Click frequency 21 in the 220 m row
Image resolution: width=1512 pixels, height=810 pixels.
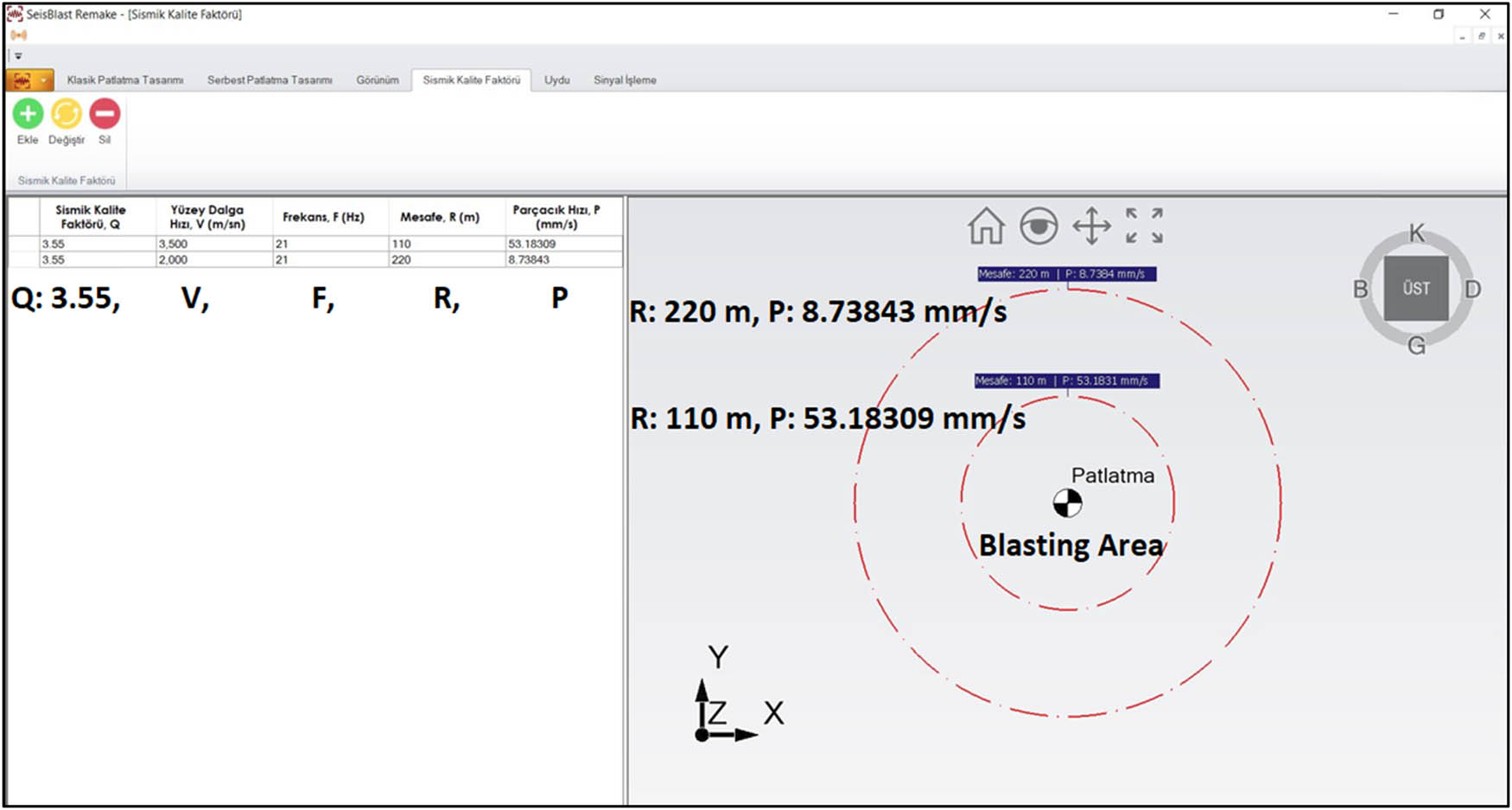[331, 259]
